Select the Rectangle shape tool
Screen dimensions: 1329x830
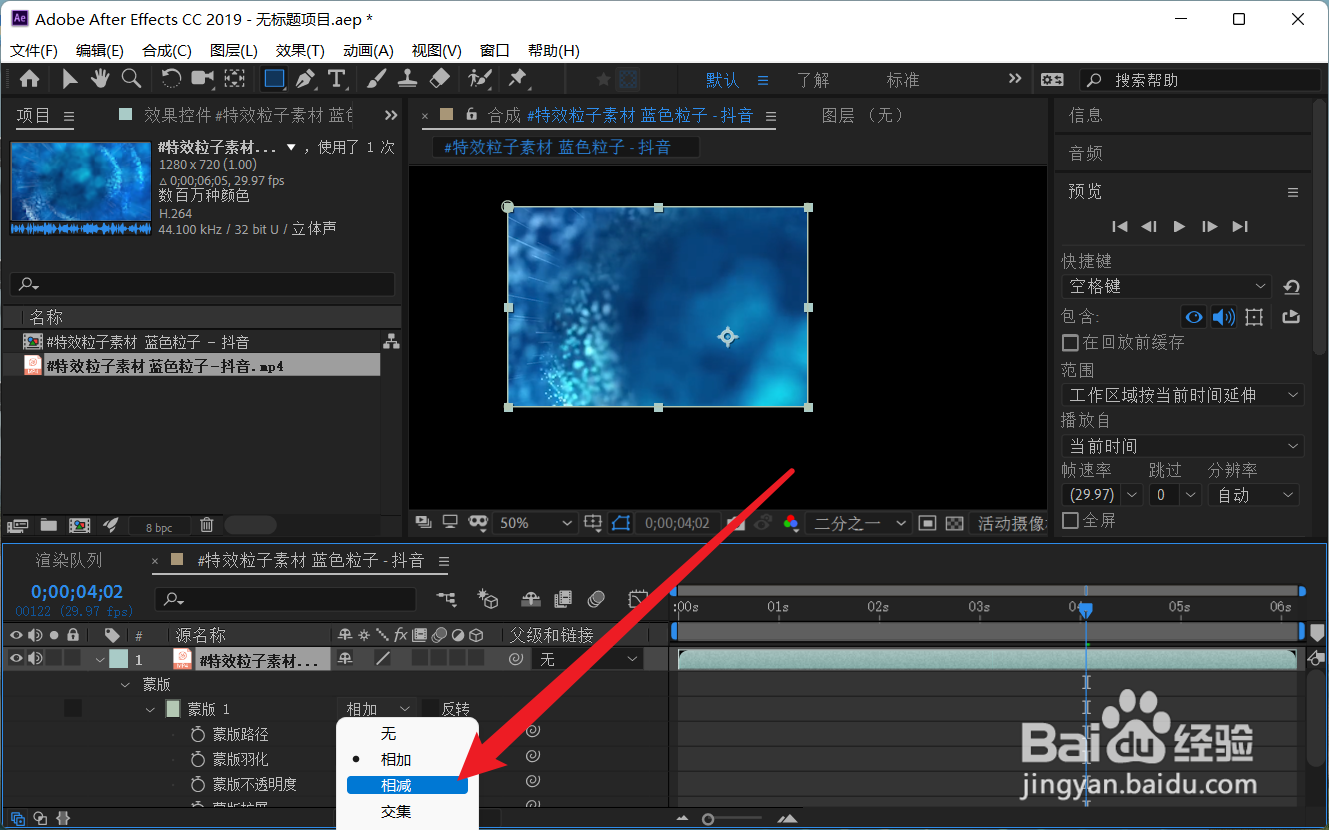tap(274, 79)
